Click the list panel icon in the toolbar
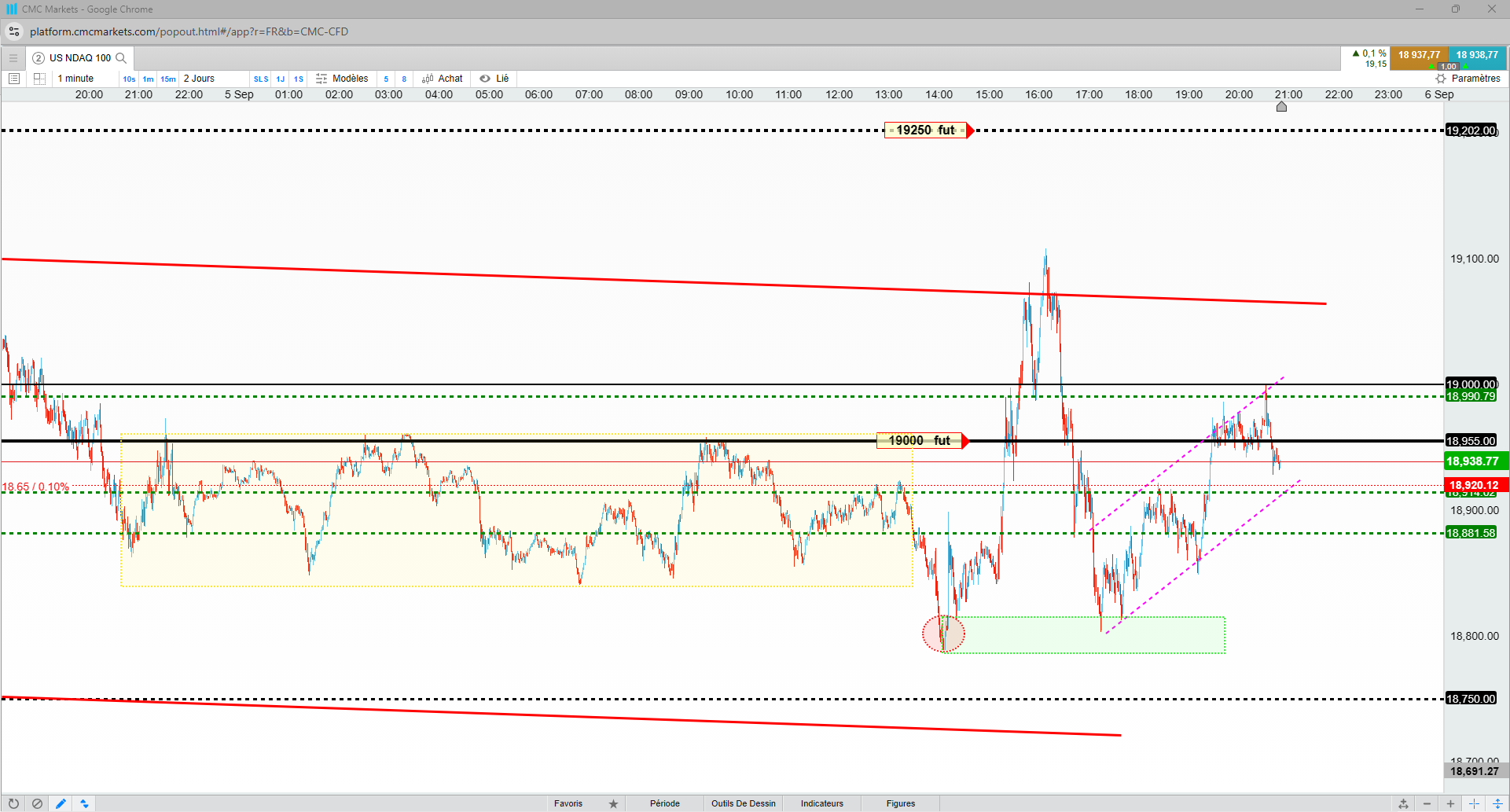This screenshot has height=812, width=1510. pyautogui.click(x=14, y=79)
